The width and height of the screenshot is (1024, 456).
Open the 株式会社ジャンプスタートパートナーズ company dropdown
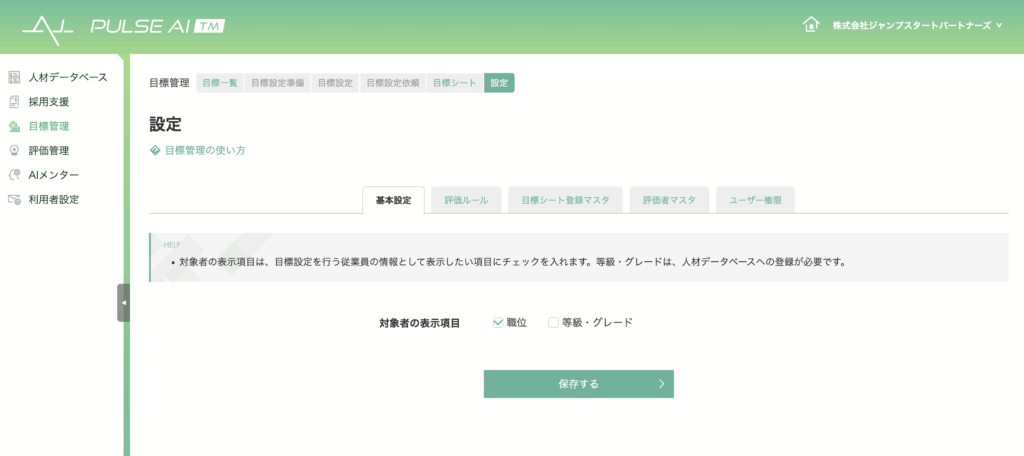[916, 25]
